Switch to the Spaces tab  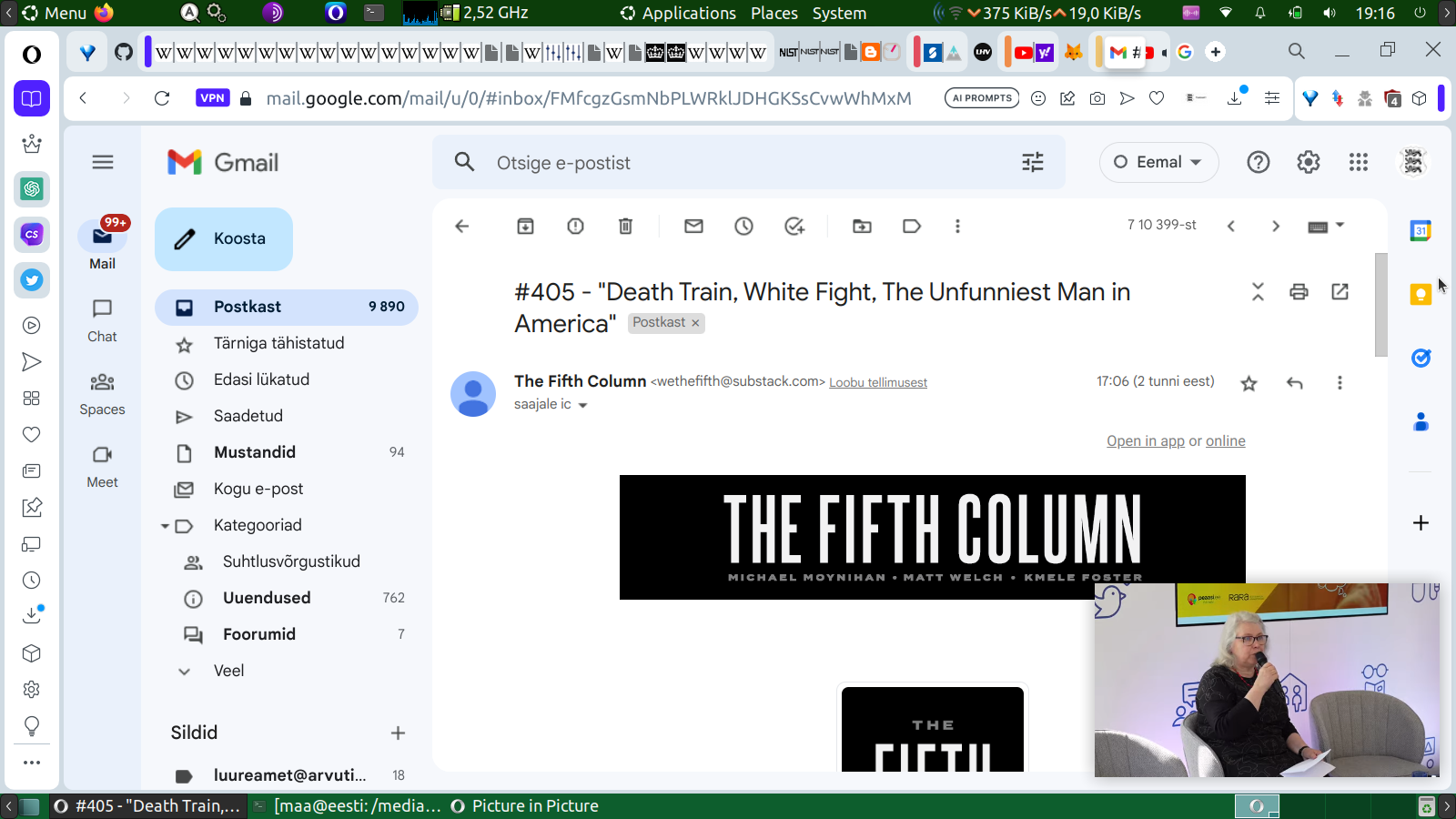(x=102, y=393)
